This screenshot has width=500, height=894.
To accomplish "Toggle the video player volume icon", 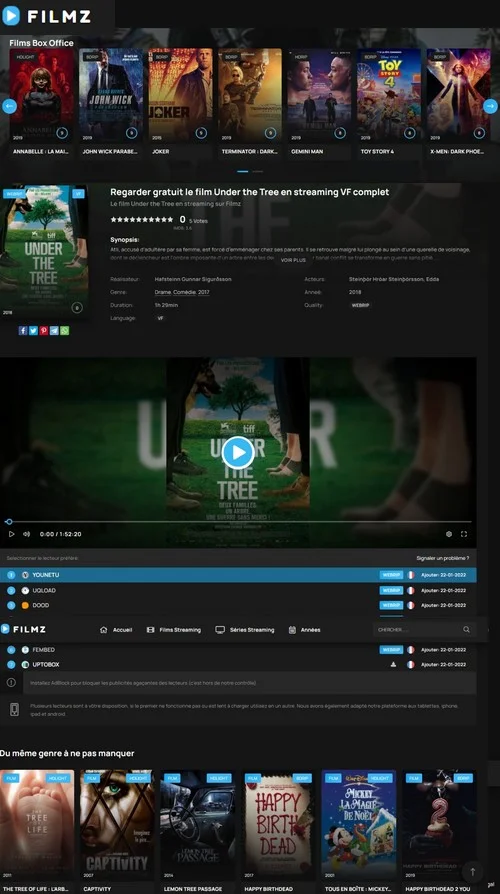I will click(26, 534).
